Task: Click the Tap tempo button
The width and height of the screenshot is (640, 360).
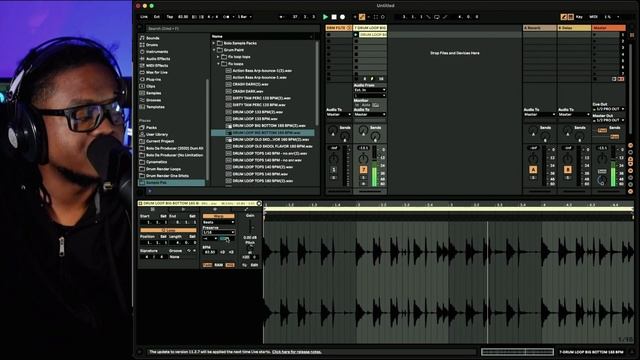Action: [x=169, y=17]
